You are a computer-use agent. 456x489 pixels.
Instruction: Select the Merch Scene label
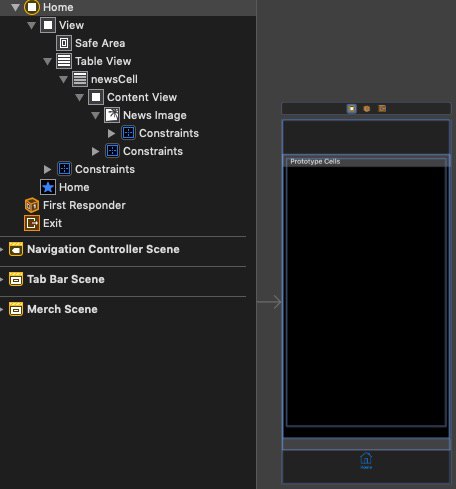tap(62, 309)
